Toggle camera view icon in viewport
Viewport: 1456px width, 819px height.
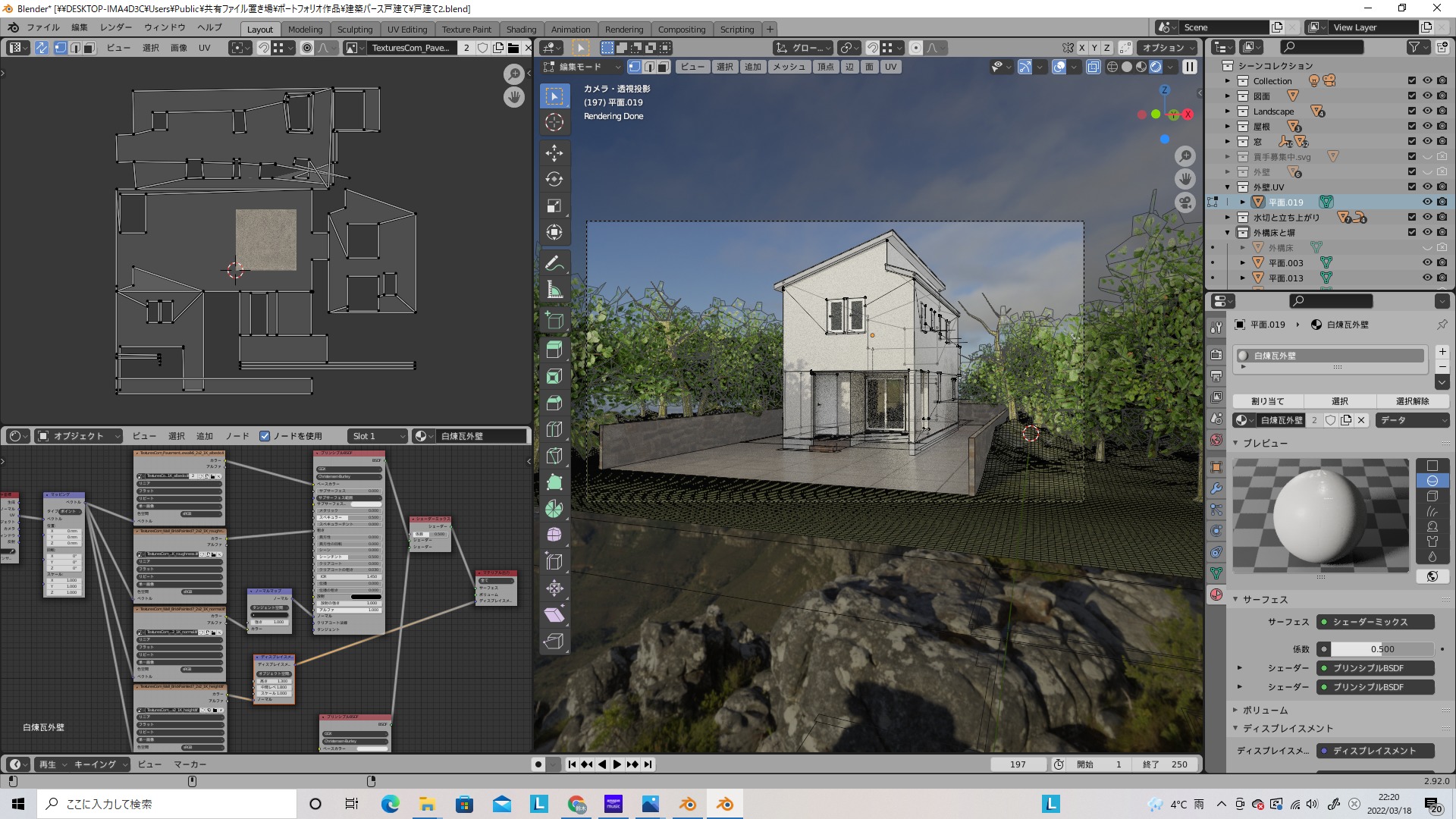coord(1185,202)
